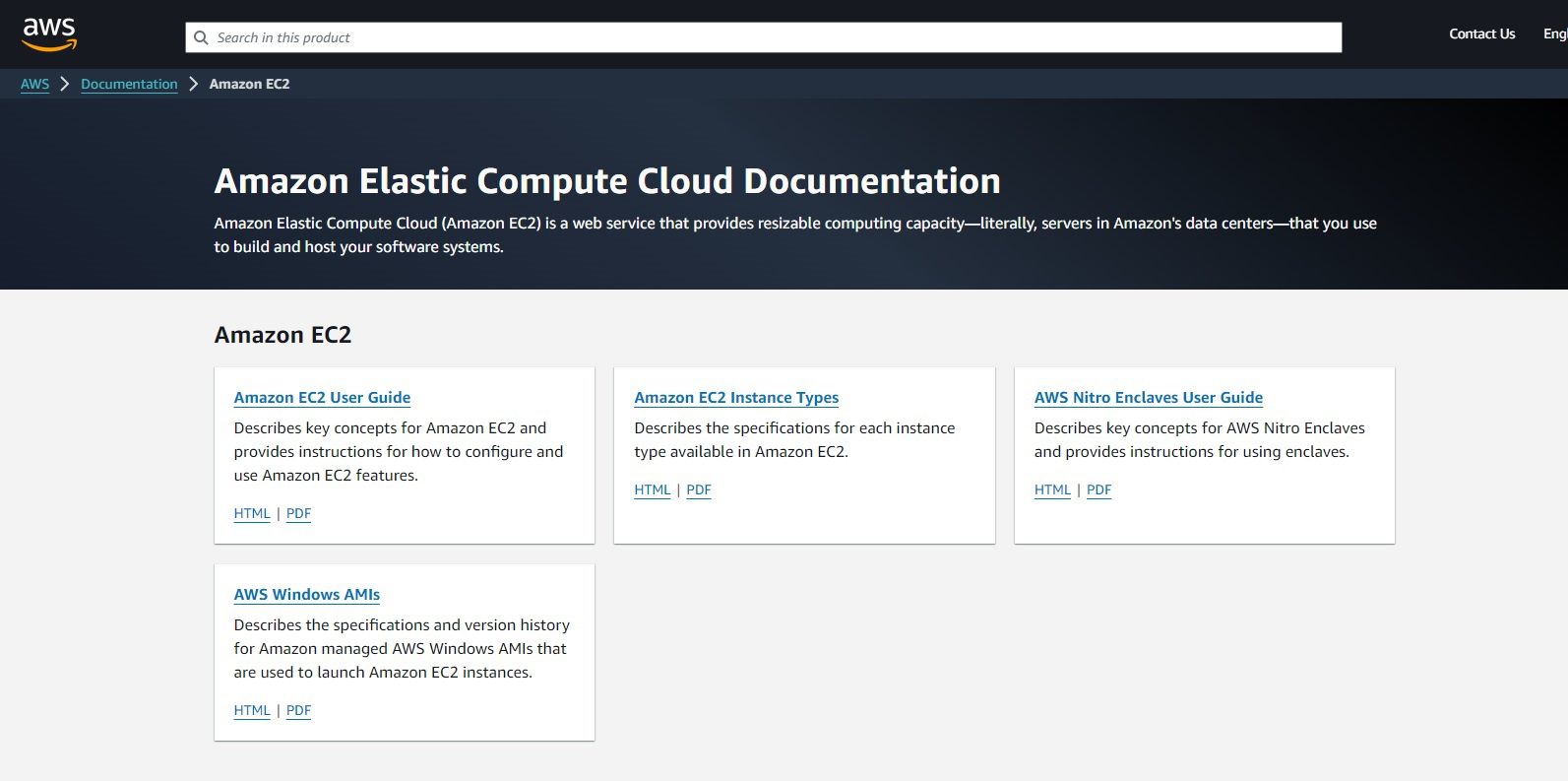Image resolution: width=1568 pixels, height=781 pixels.
Task: Open HTML version of EC2 Instance Types
Action: click(653, 489)
